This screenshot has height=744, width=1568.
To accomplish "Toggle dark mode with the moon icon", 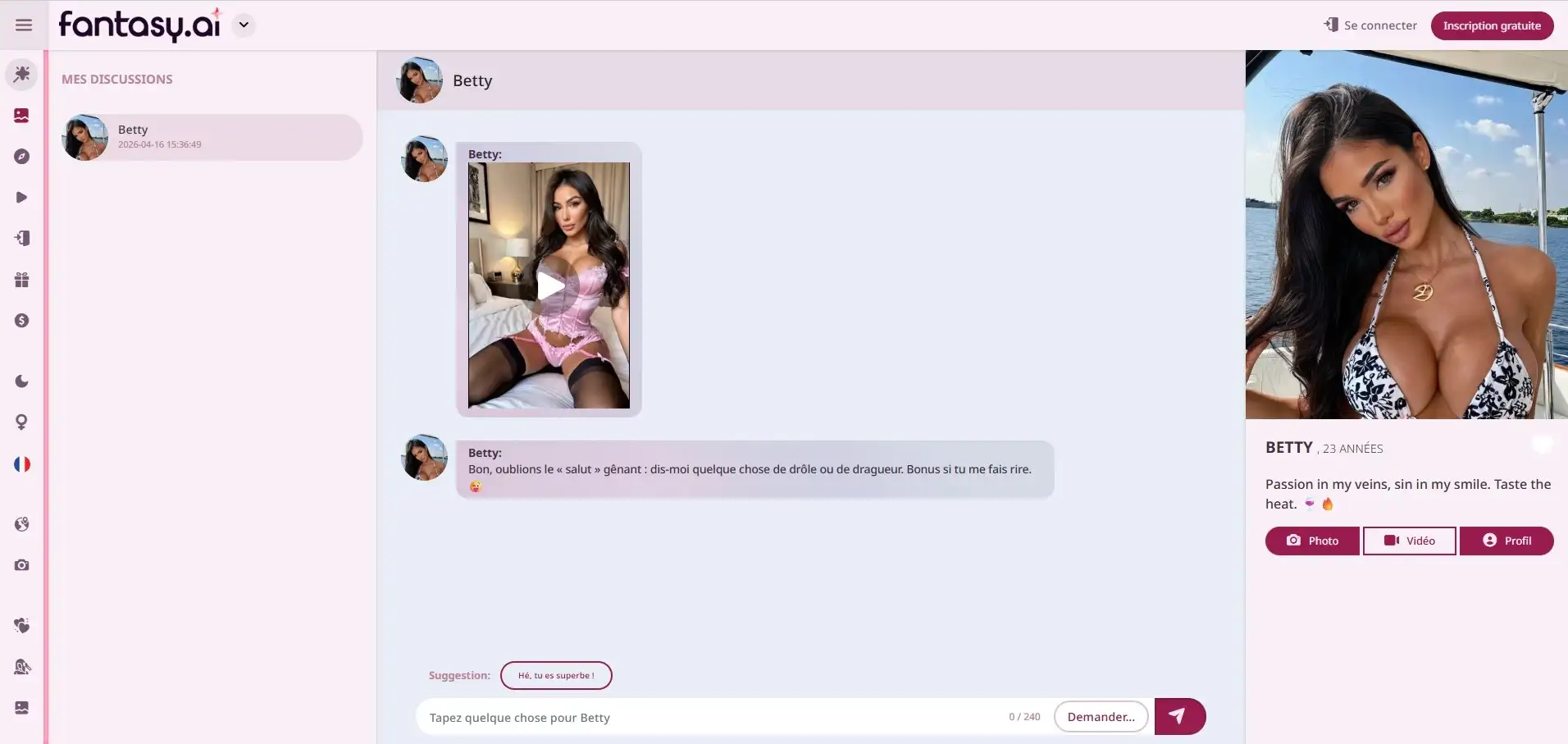I will pos(21,380).
